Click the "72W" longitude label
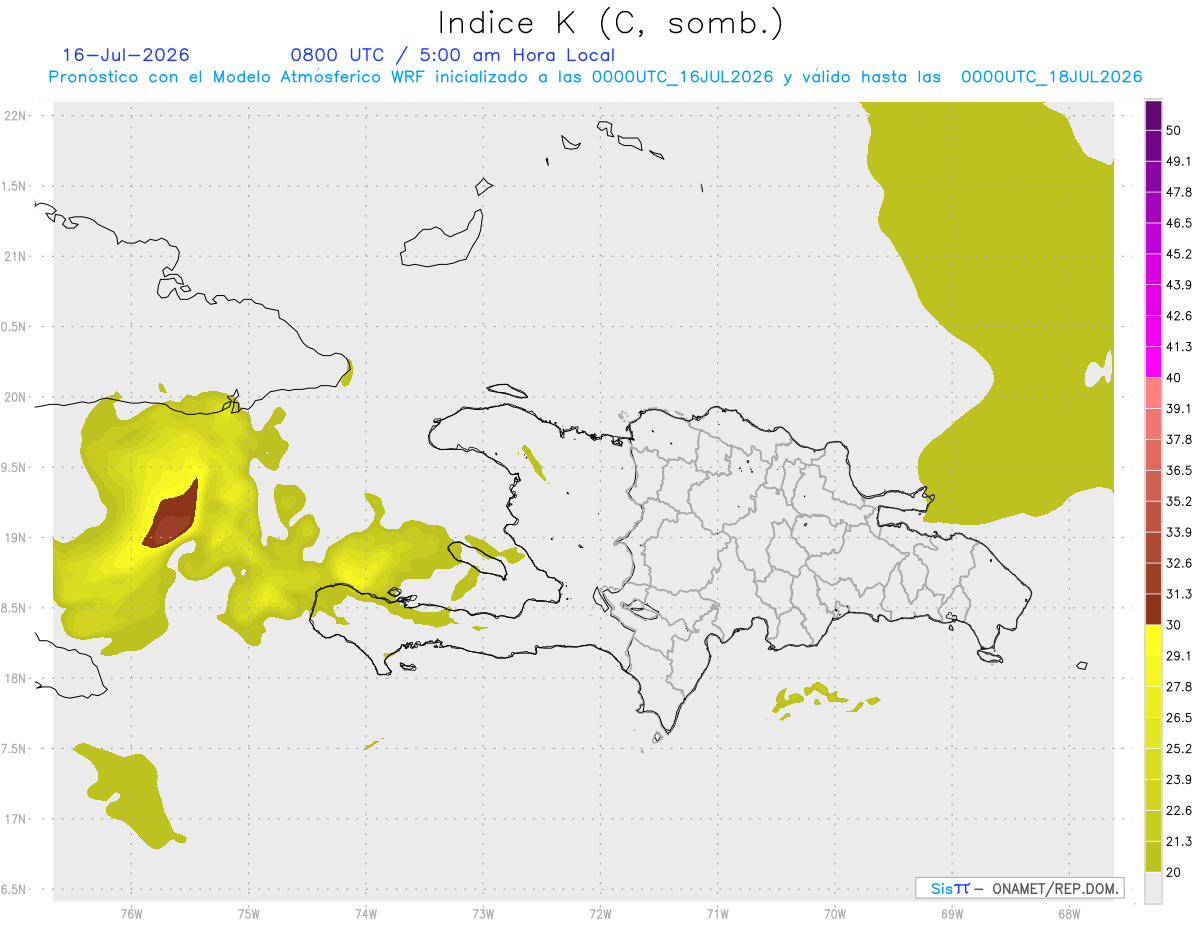The height and width of the screenshot is (927, 1200). point(600,914)
